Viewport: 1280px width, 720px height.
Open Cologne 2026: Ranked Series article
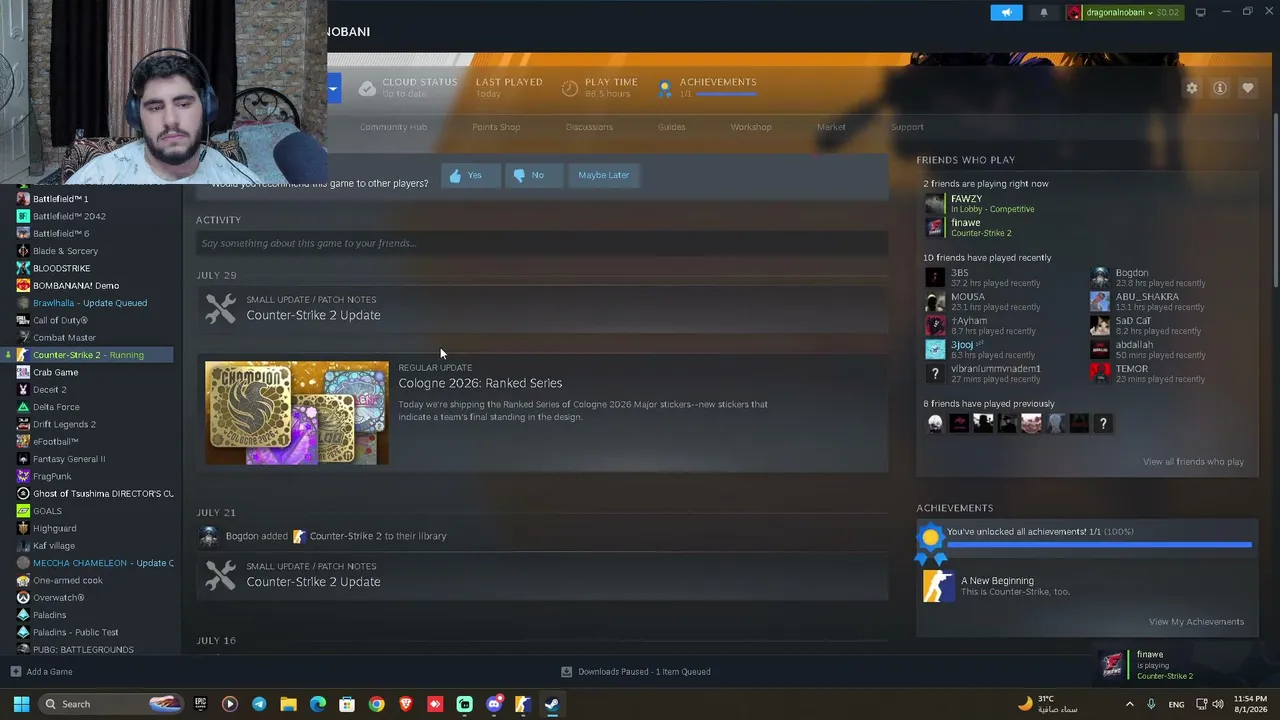[x=480, y=383]
